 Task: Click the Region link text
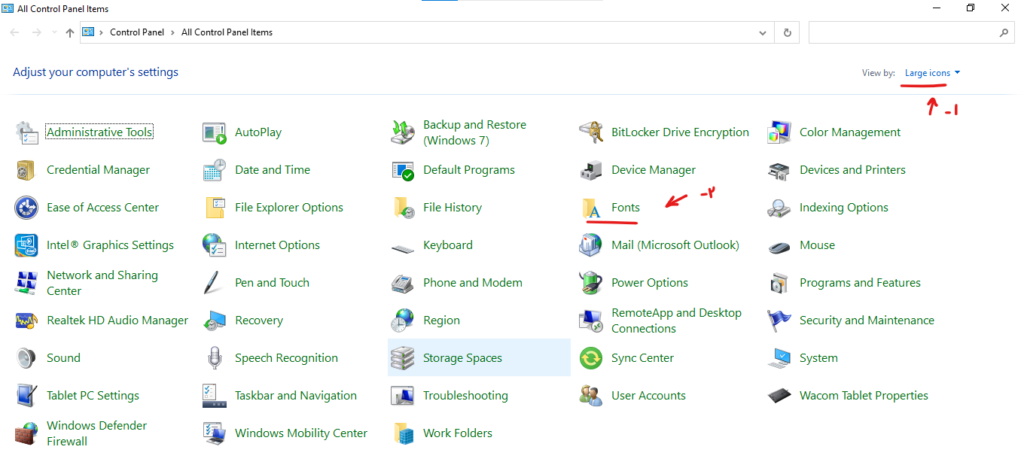[441, 321]
